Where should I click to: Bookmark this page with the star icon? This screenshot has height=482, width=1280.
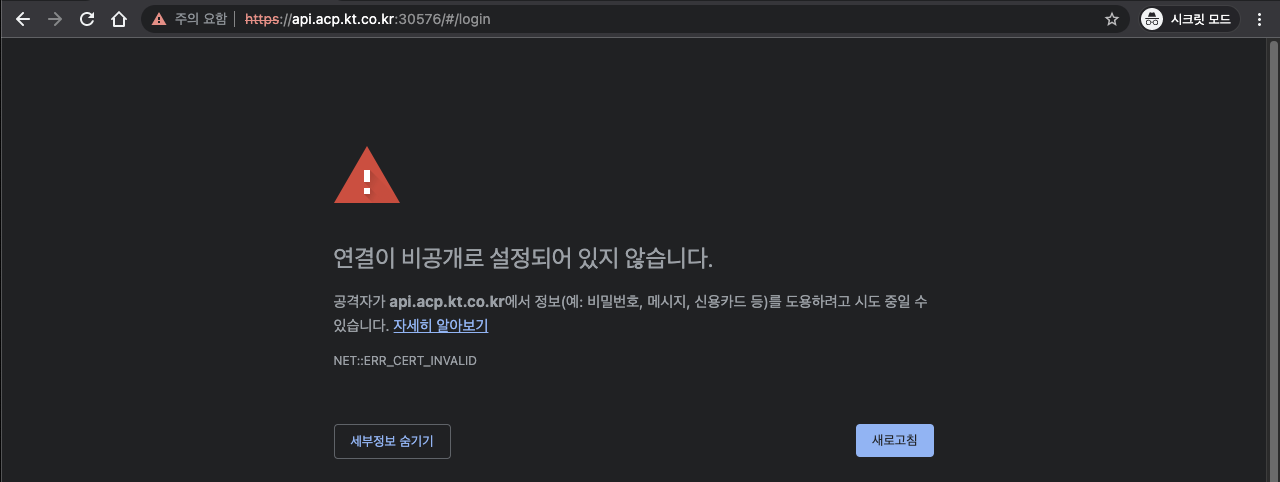(1111, 19)
